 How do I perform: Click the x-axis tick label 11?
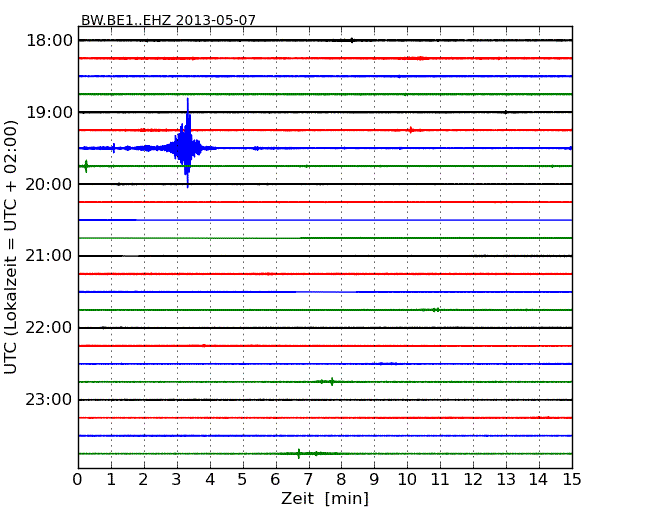pyautogui.click(x=440, y=480)
